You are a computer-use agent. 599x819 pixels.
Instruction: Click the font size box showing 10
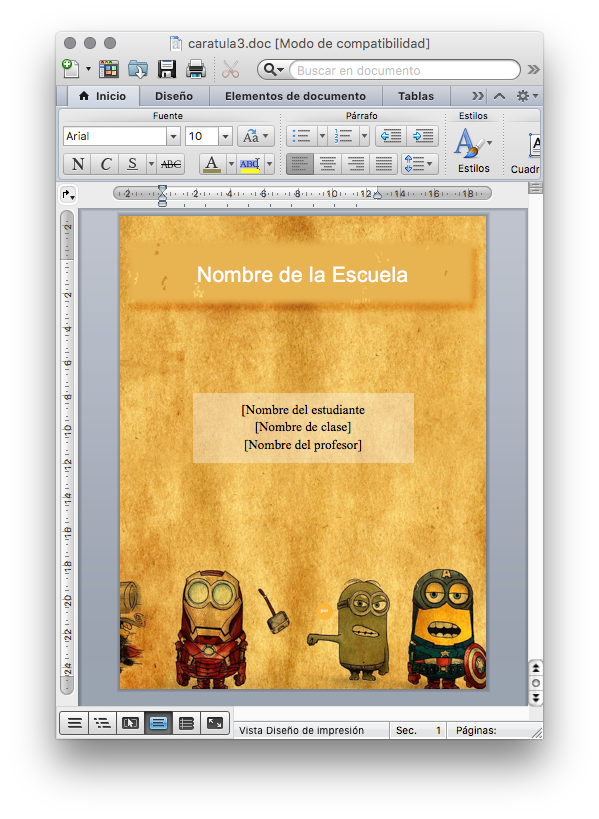[x=202, y=136]
